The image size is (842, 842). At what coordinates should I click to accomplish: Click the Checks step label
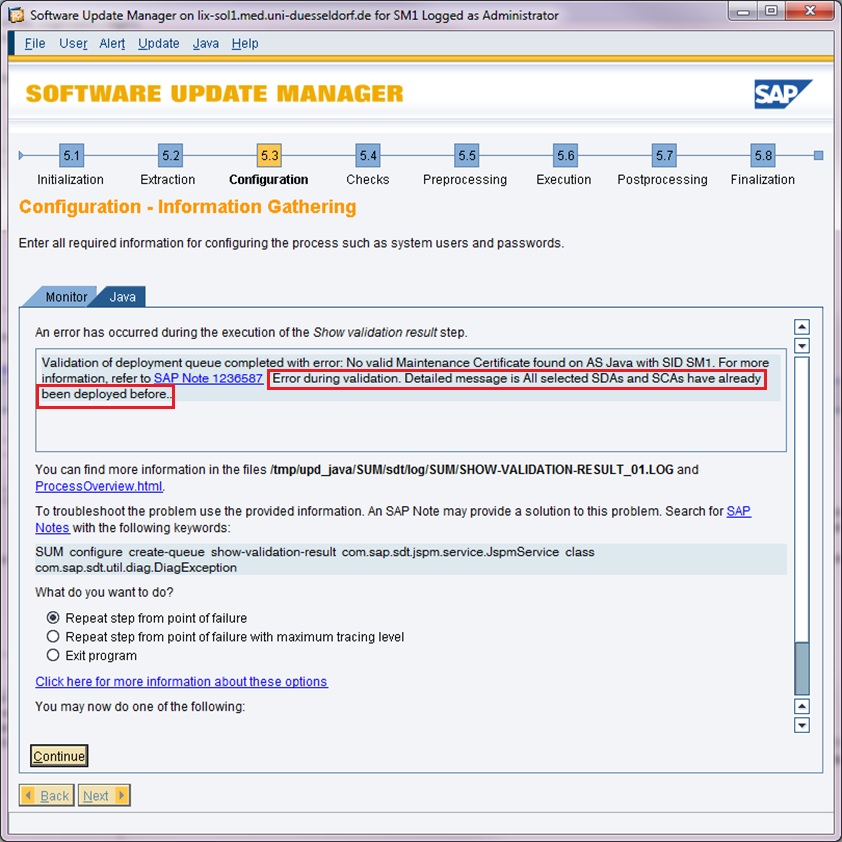coord(368,179)
